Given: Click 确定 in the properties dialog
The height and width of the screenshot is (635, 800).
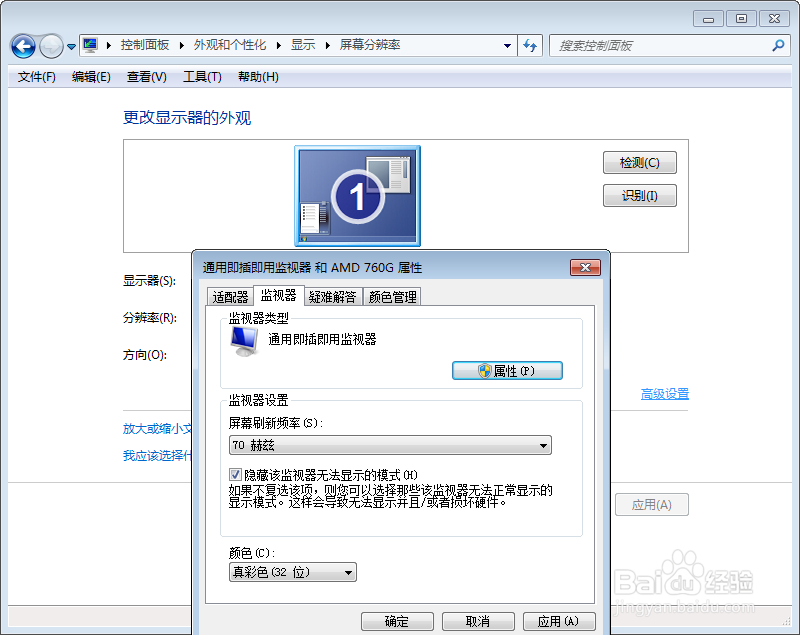Looking at the screenshot, I should click(397, 621).
